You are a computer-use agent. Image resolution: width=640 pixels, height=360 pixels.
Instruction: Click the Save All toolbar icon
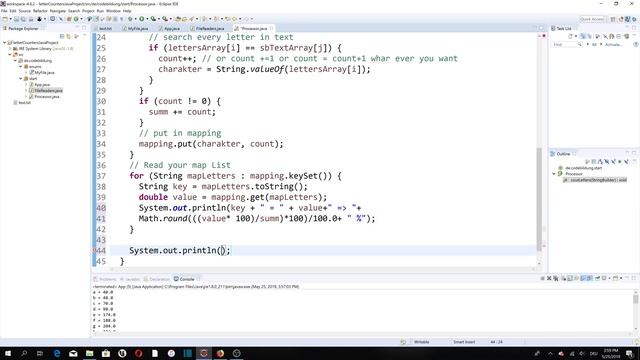pos(23,19)
